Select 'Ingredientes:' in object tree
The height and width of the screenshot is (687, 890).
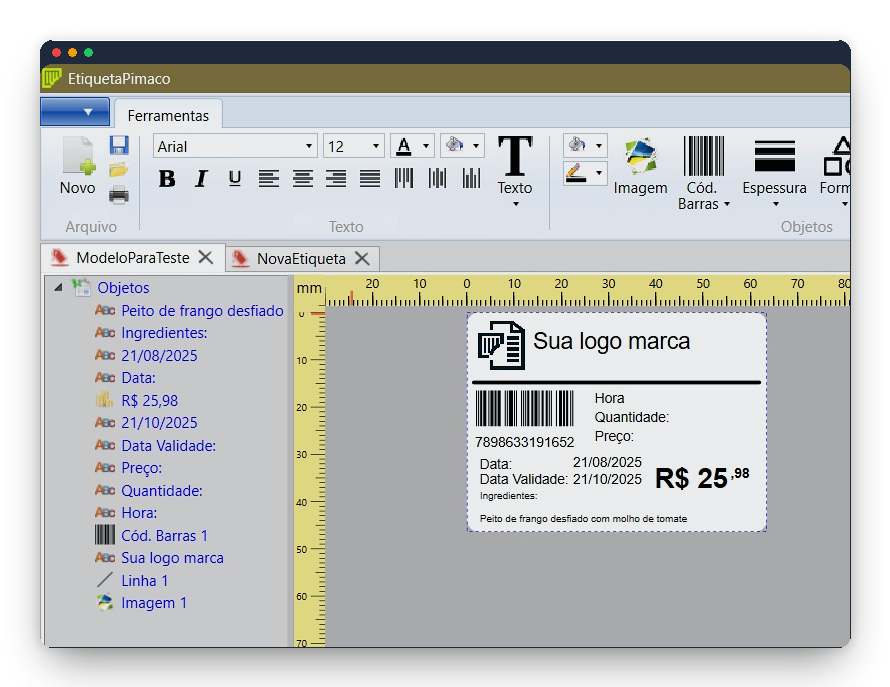tap(164, 333)
